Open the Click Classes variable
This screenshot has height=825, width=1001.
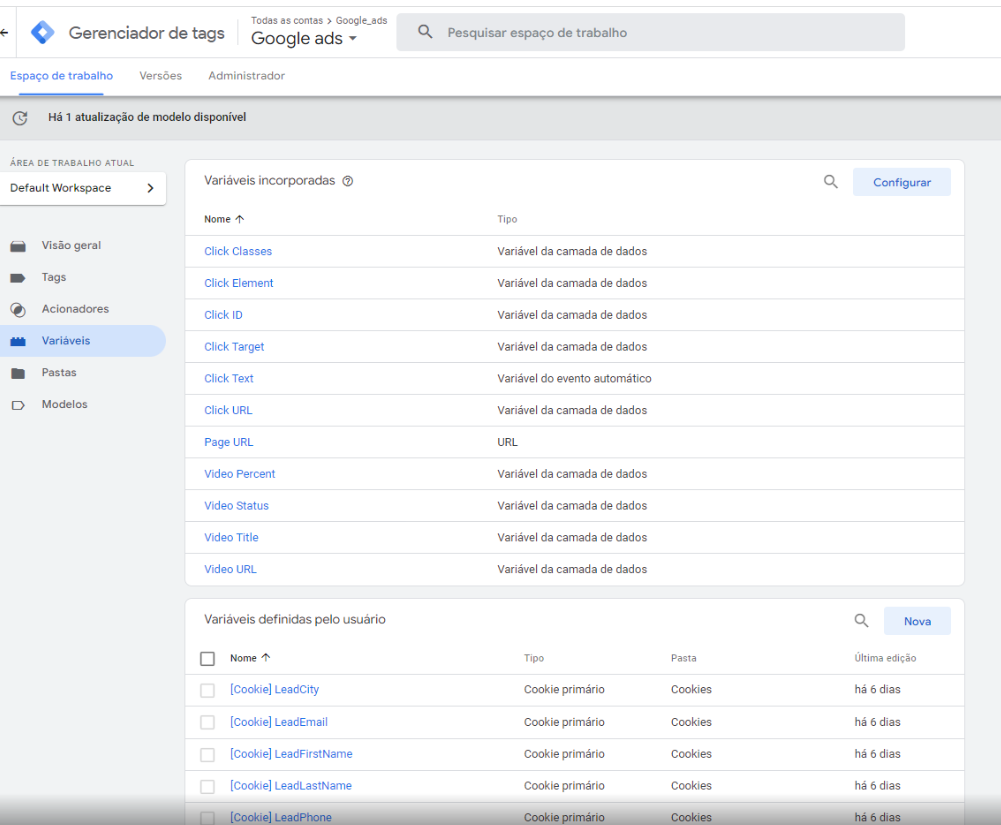point(238,251)
